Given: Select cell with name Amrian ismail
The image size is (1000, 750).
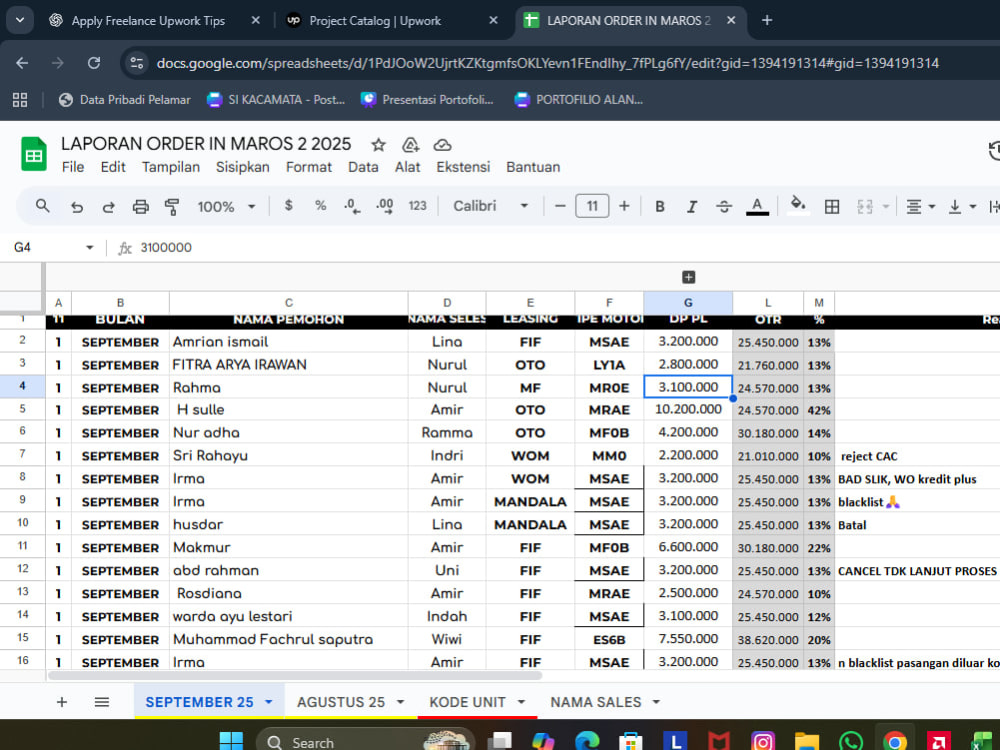Looking at the screenshot, I should tap(288, 342).
